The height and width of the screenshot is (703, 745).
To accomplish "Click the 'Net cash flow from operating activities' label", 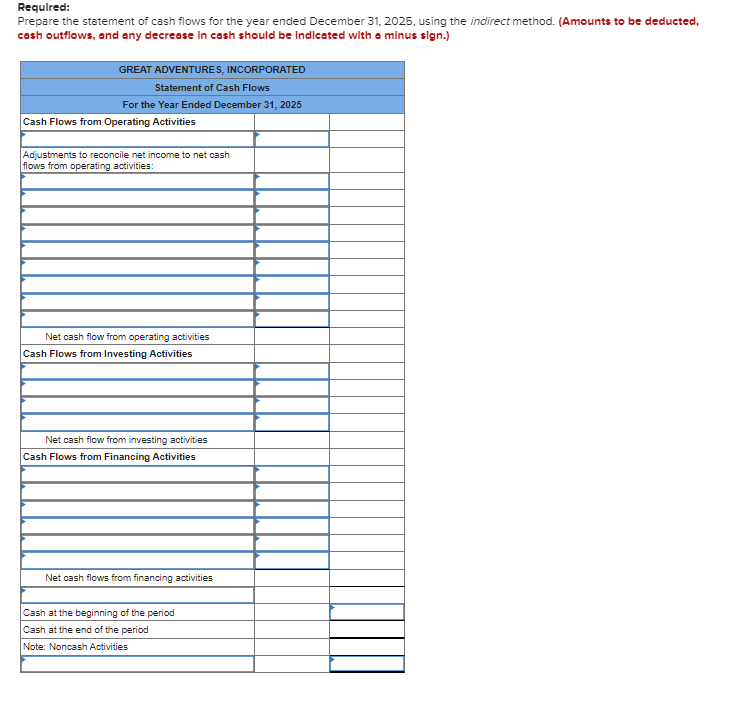I will click(127, 337).
